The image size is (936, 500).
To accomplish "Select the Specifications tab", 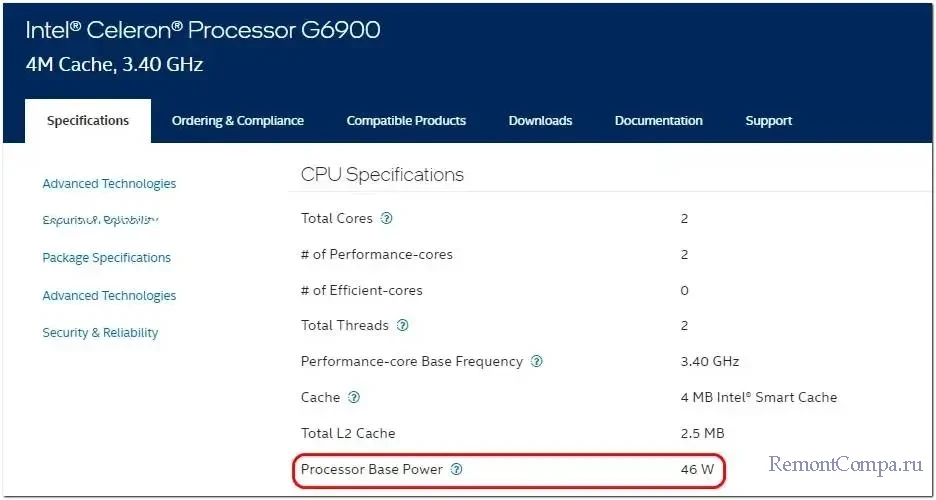I will 88,121.
